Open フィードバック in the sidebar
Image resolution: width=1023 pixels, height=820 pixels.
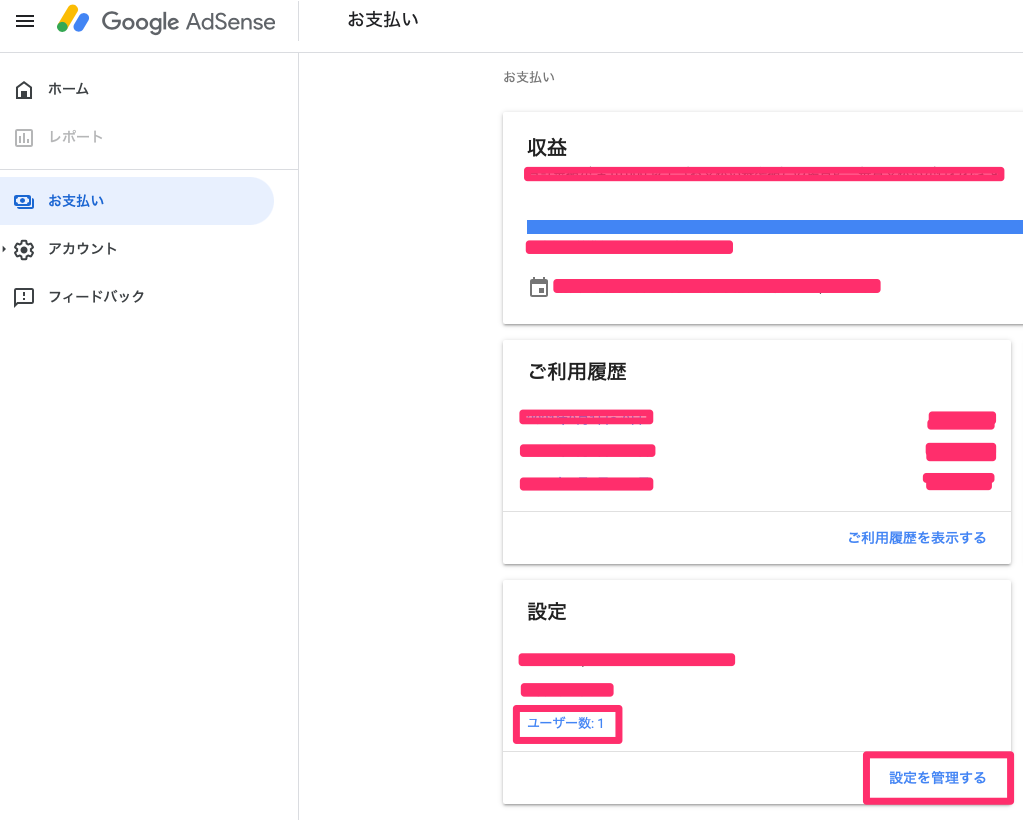click(x=96, y=298)
